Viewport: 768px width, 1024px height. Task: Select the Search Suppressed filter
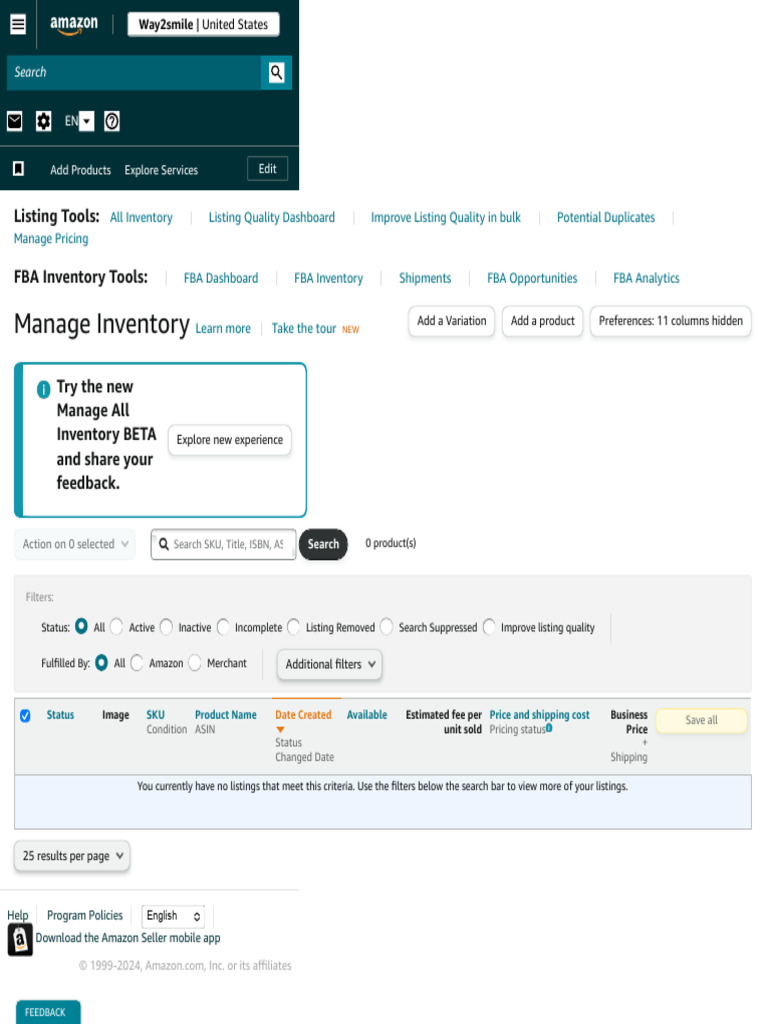[386, 627]
